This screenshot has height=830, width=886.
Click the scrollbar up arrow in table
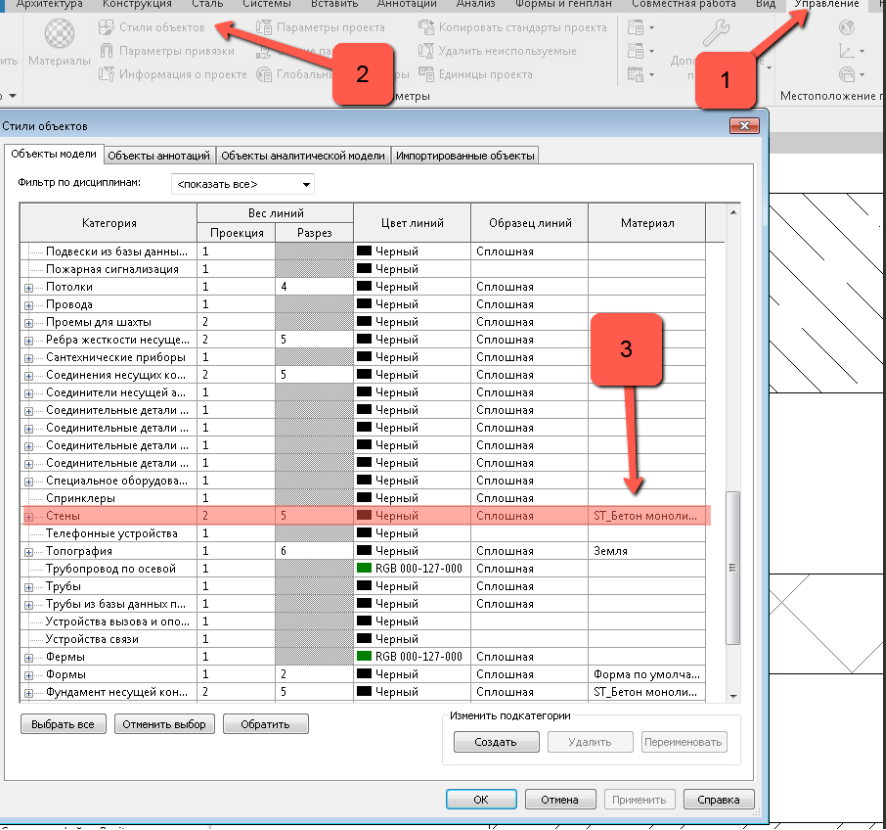[x=733, y=212]
